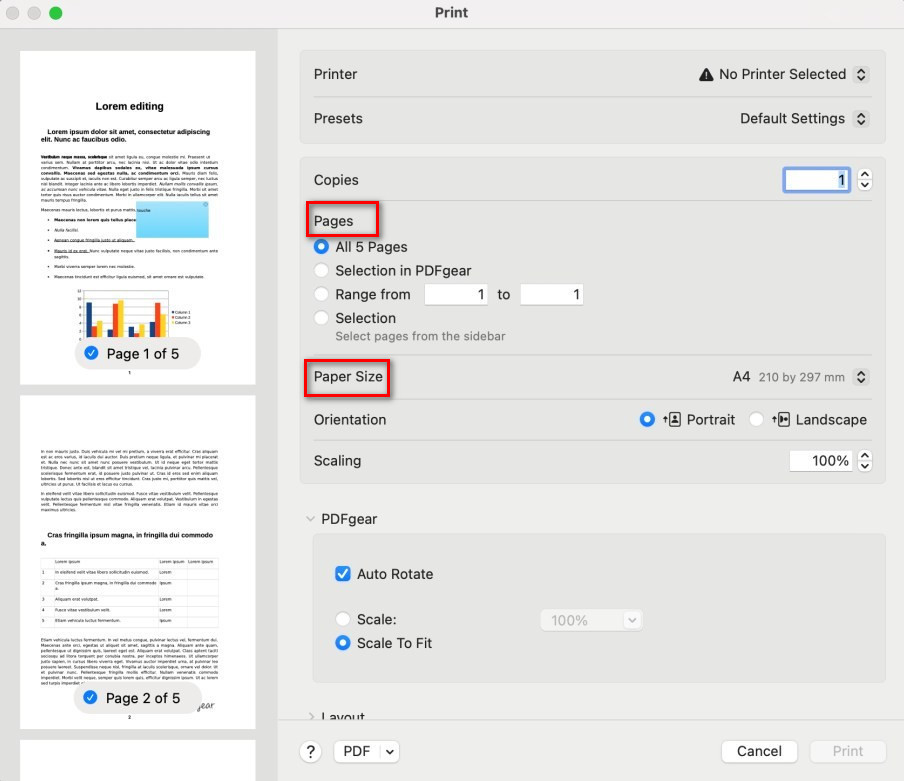Collapse the PDFgear section
The width and height of the screenshot is (904, 781).
coord(310,519)
